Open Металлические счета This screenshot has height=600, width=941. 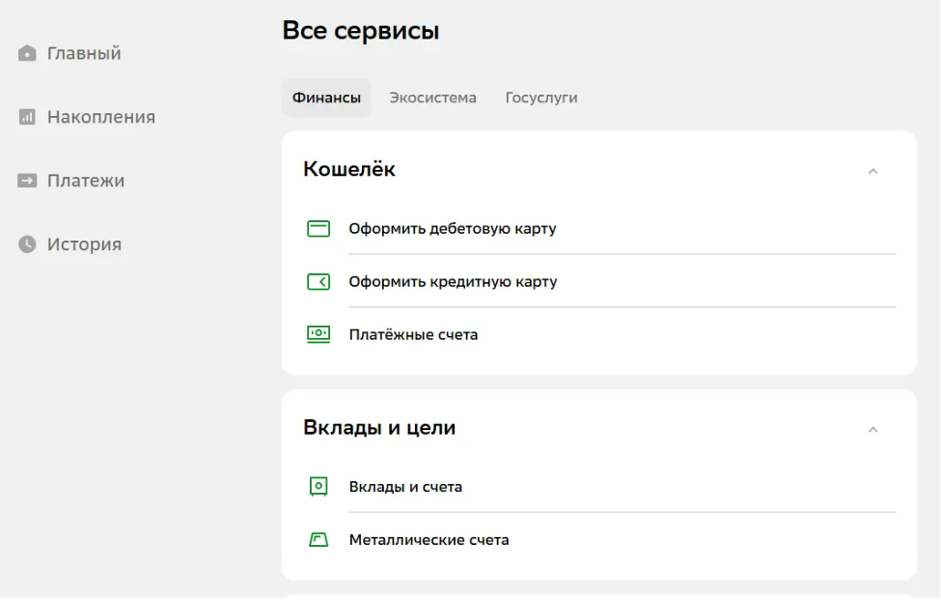tap(428, 539)
